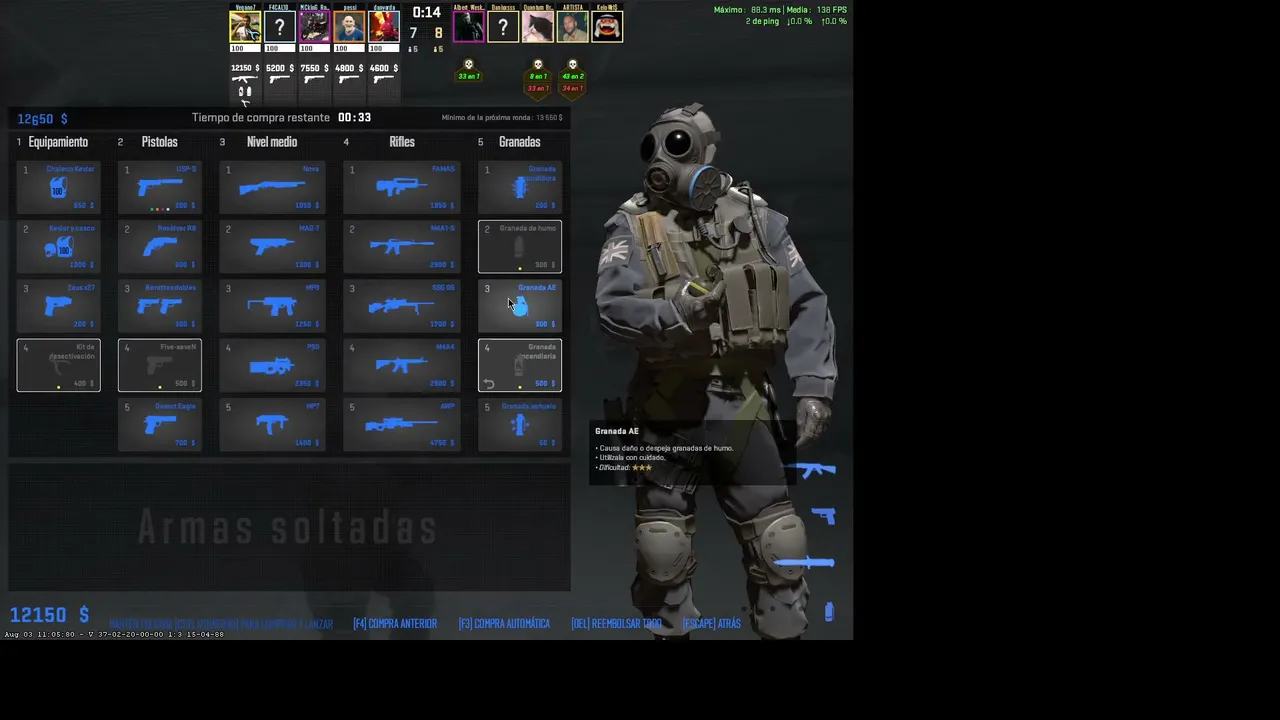Viewport: 1280px width, 720px height.
Task: Buy Kevlar y casco
Action: point(58,246)
